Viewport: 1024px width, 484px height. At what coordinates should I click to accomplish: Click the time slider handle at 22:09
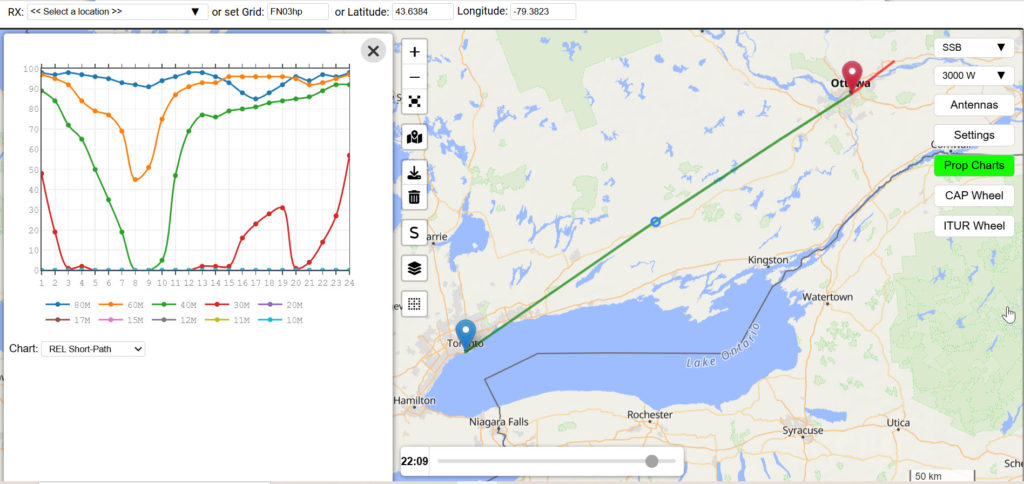[651, 461]
